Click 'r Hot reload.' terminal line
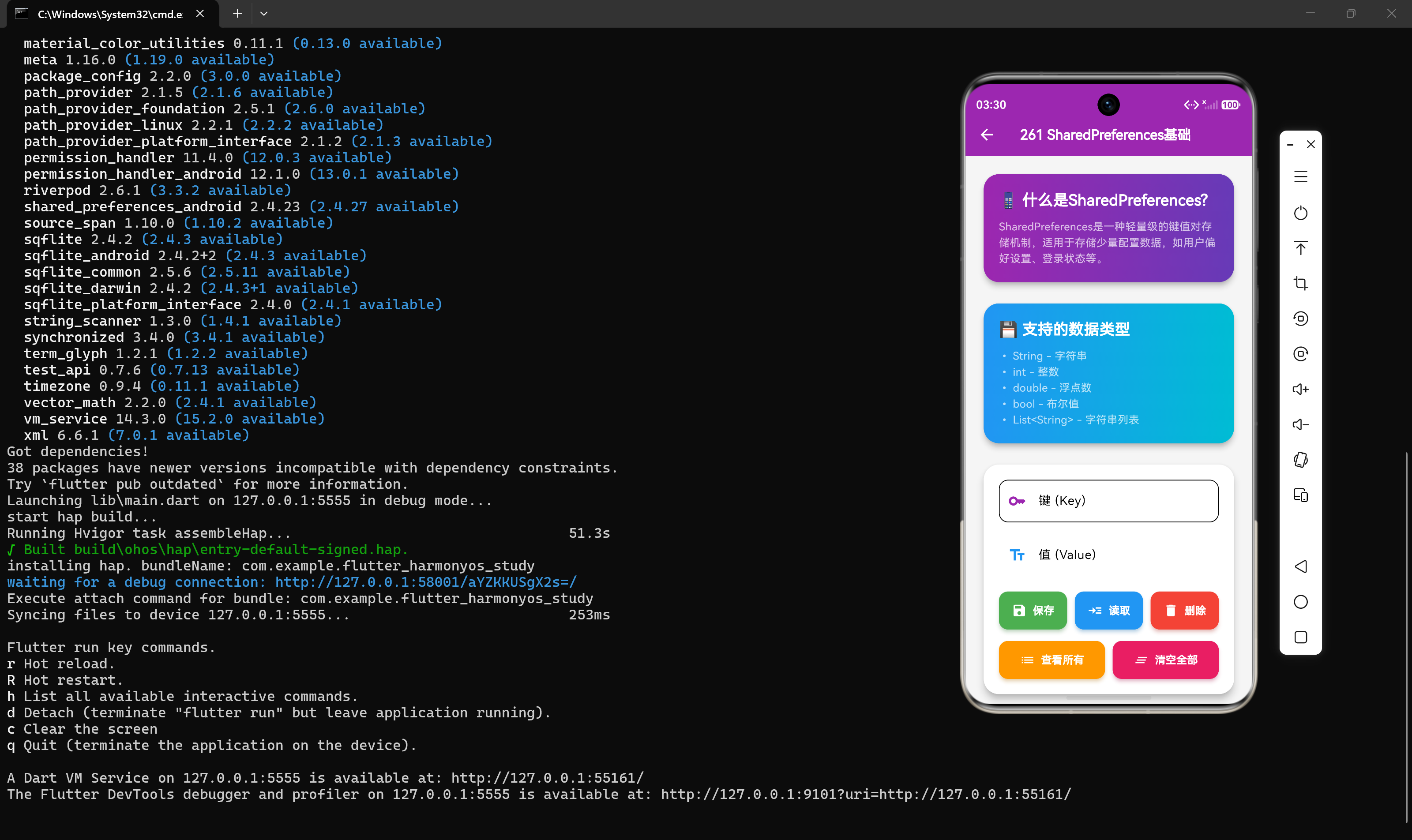 60,664
